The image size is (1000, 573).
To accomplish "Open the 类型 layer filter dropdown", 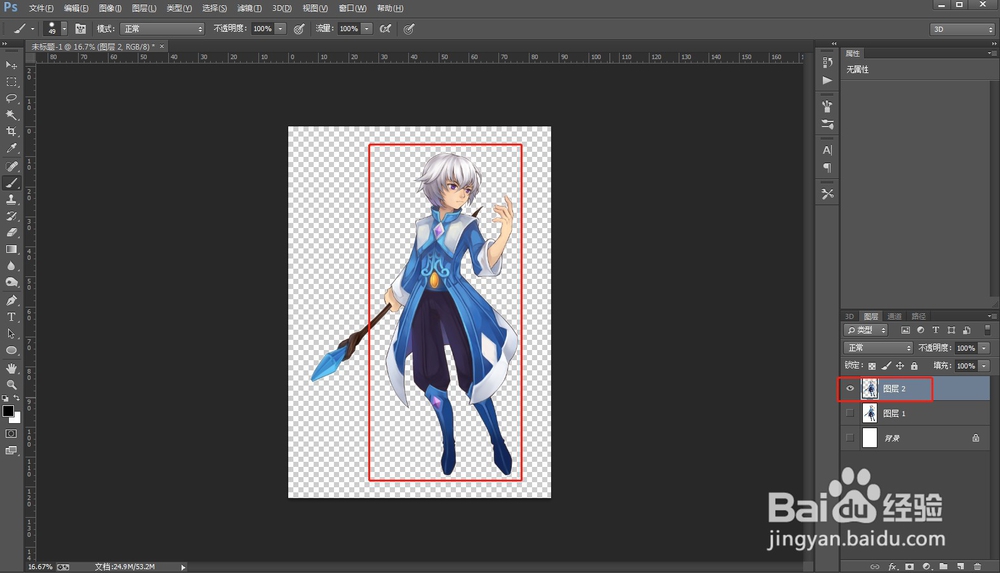I will [865, 330].
